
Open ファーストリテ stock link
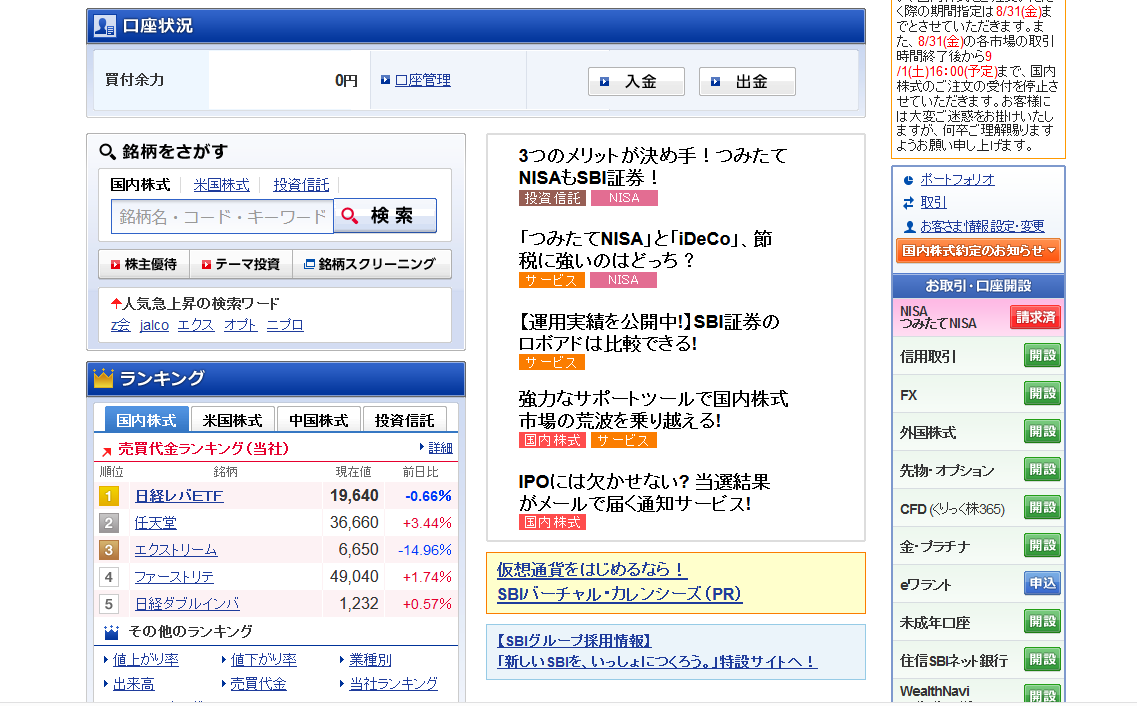tap(174, 577)
